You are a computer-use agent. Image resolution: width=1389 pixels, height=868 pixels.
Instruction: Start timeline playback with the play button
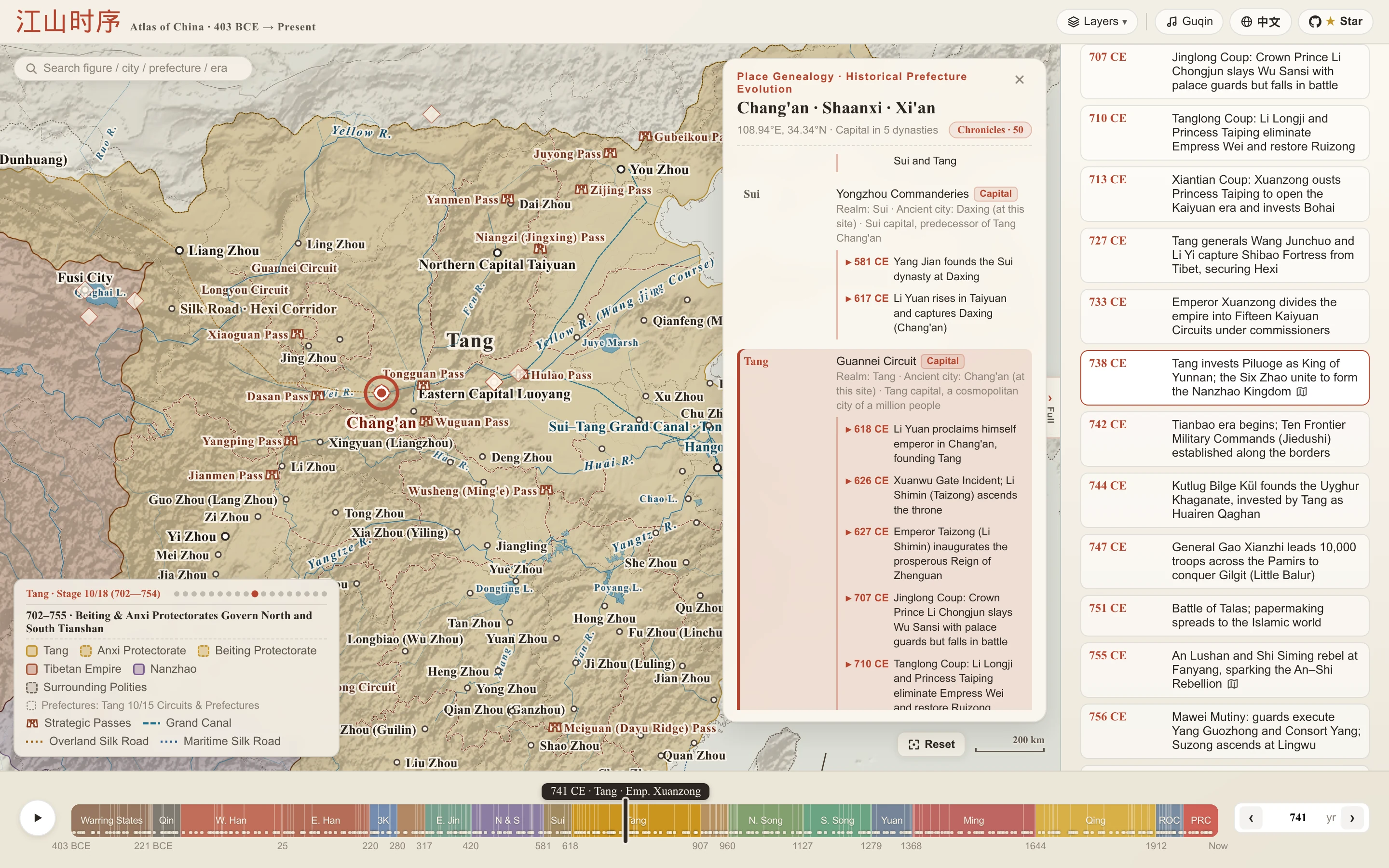point(37,817)
